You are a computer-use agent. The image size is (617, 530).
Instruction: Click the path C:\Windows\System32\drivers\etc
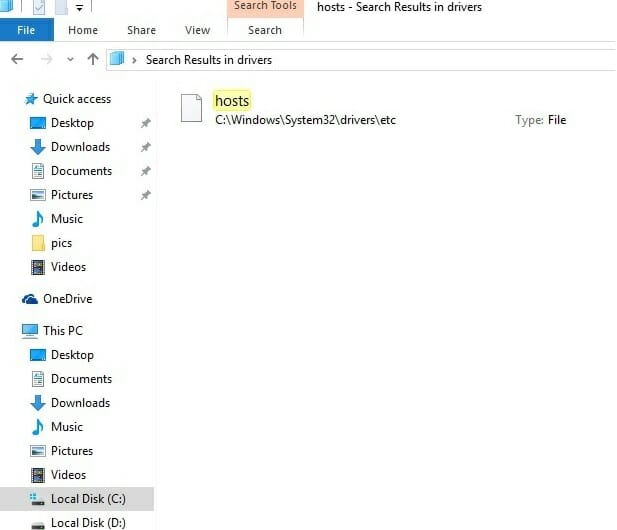pos(305,120)
